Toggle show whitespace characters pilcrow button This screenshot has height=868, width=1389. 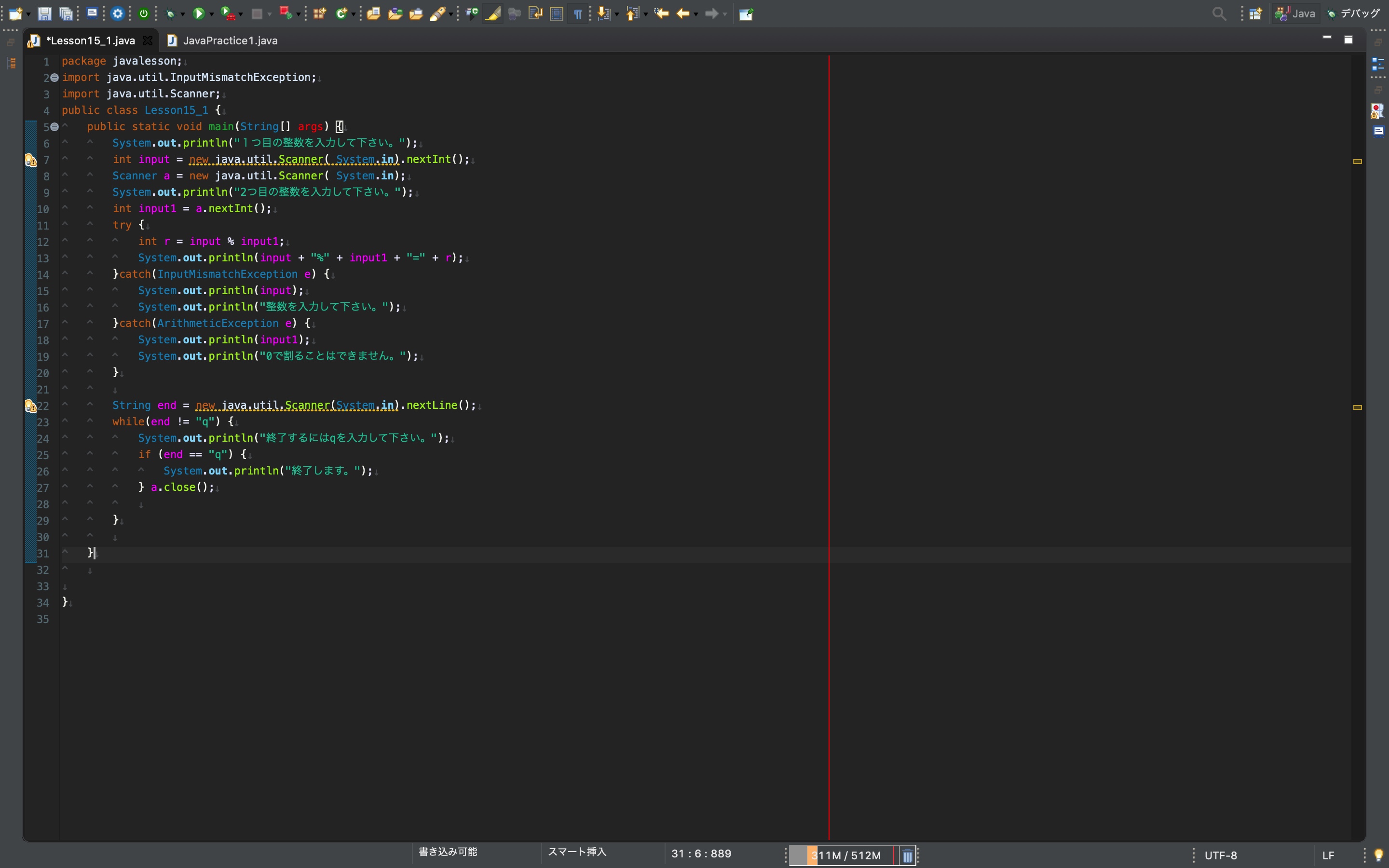click(x=578, y=14)
